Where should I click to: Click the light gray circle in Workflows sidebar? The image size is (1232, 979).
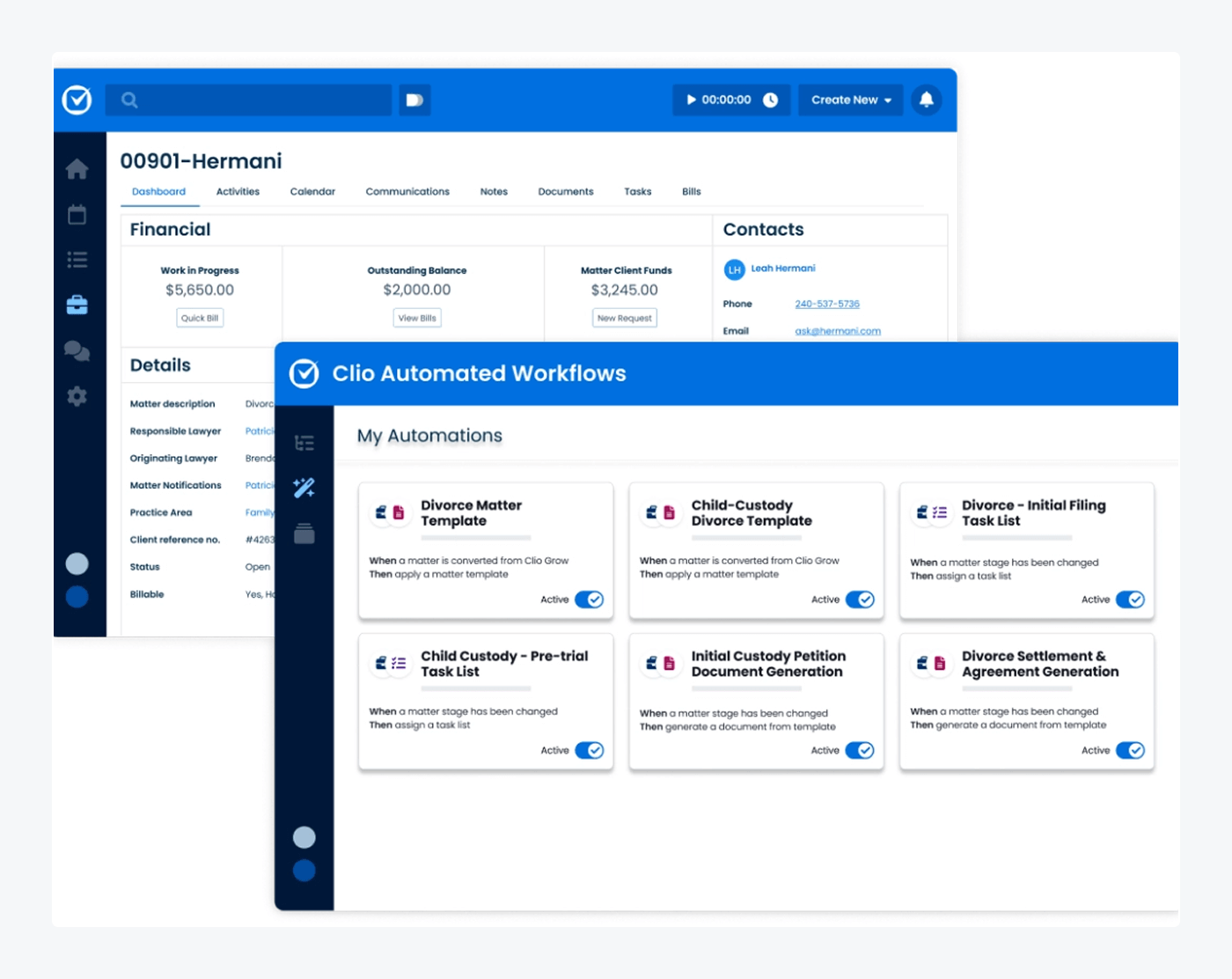coord(304,837)
